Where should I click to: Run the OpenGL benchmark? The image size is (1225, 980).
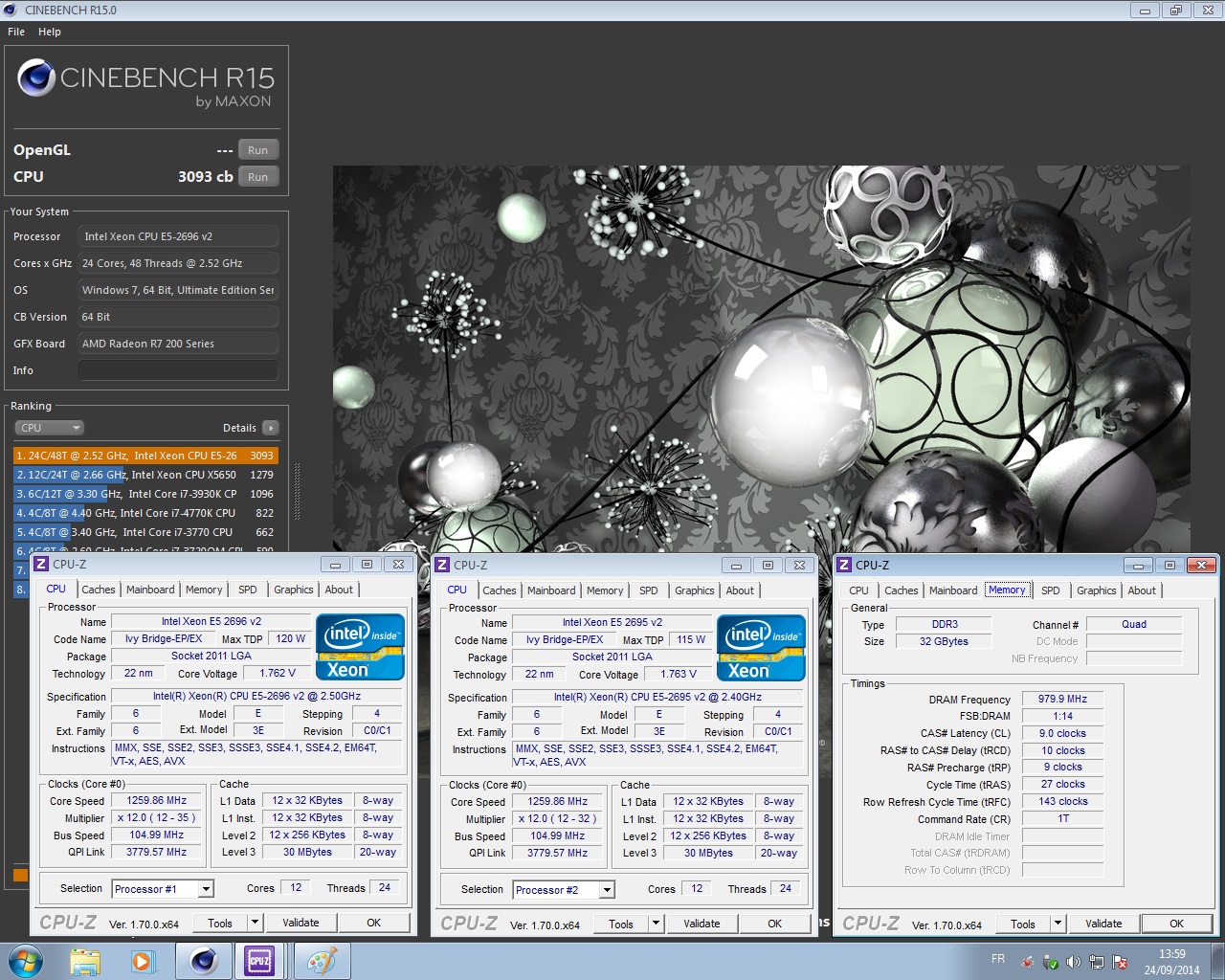pos(258,150)
